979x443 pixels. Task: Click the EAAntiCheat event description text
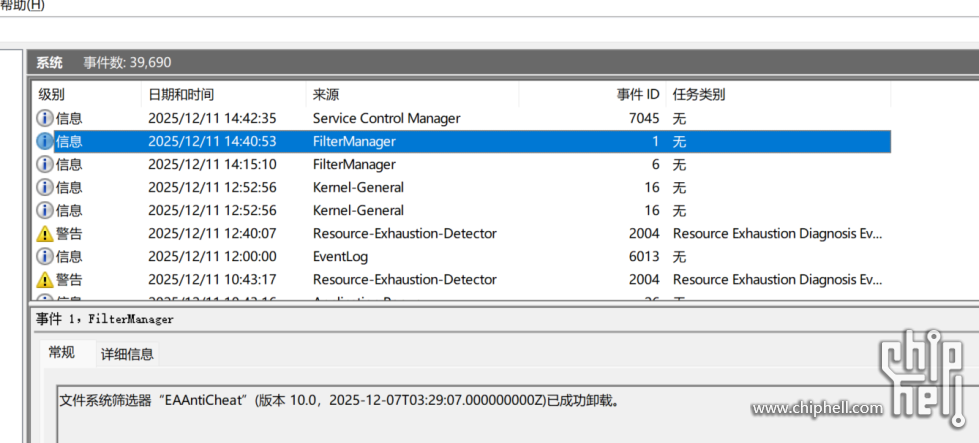[x=340, y=401]
